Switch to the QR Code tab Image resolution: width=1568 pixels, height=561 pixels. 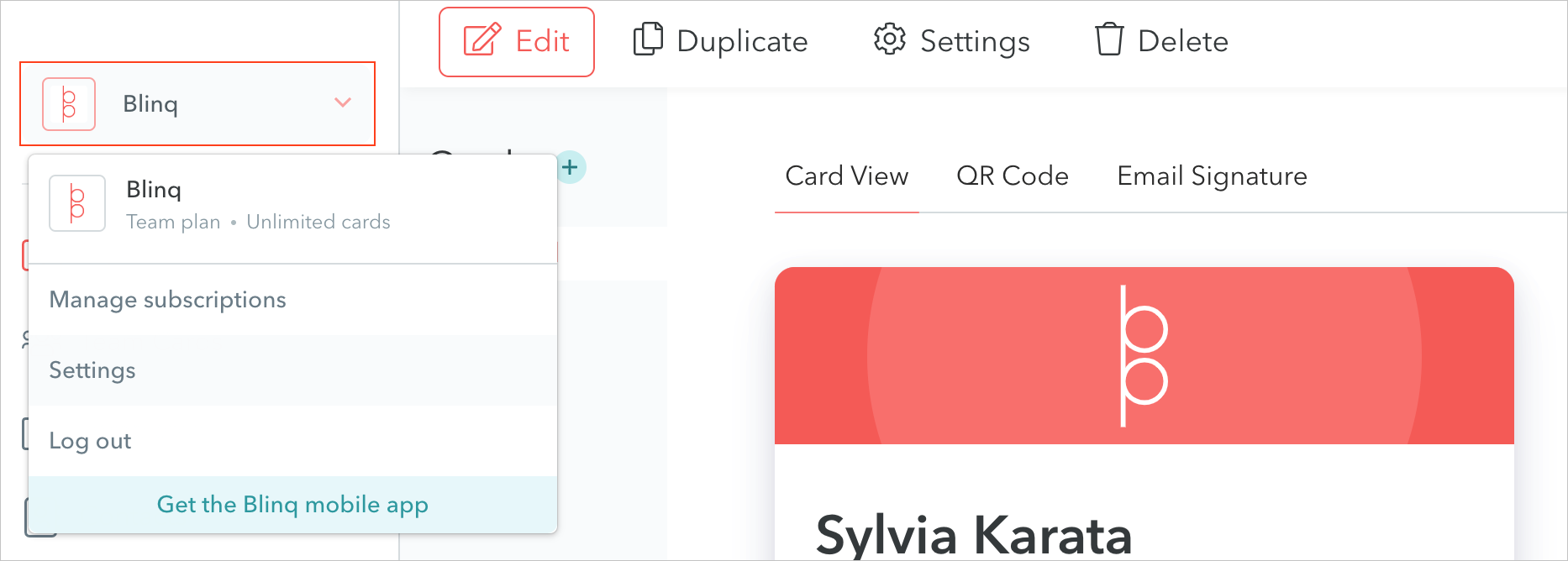(1013, 176)
